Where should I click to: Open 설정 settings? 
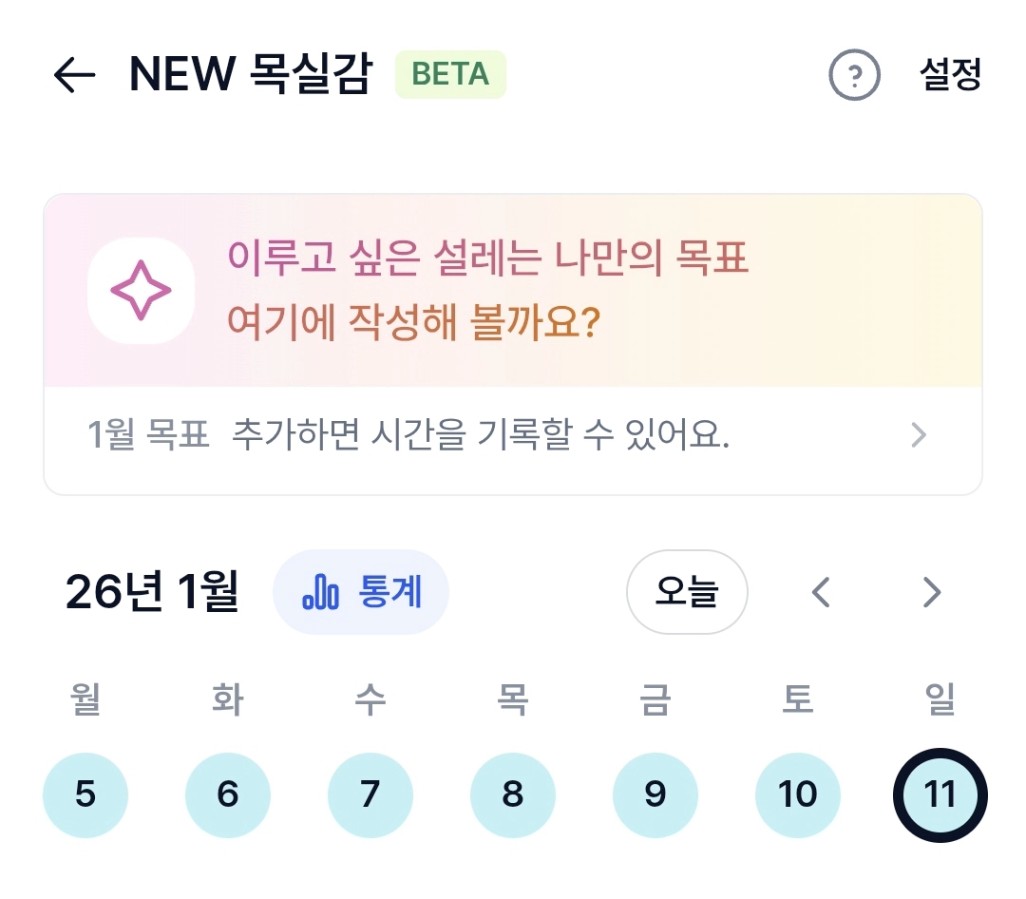coord(950,75)
